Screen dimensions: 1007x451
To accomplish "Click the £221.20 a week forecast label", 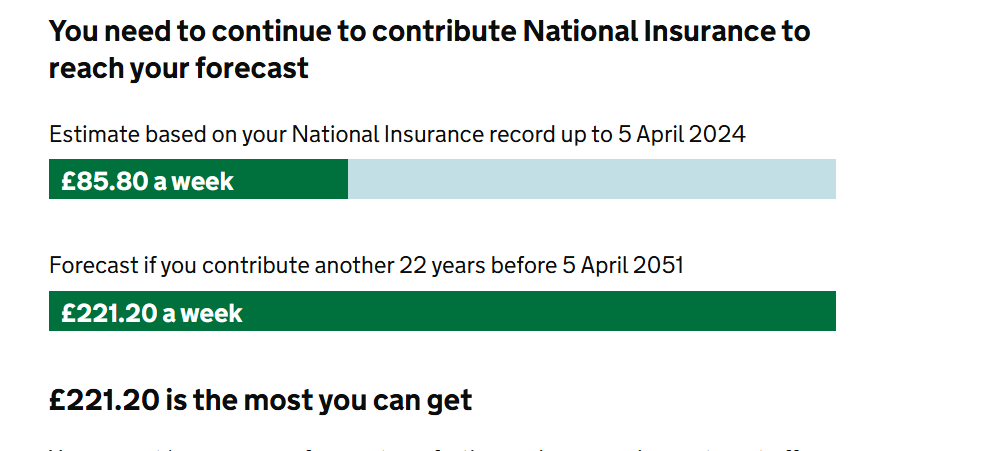I will [152, 313].
